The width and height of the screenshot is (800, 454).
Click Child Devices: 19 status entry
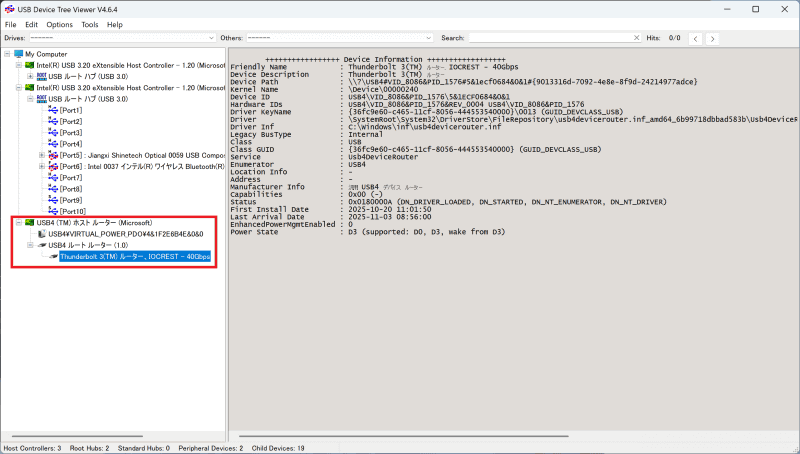[278, 448]
